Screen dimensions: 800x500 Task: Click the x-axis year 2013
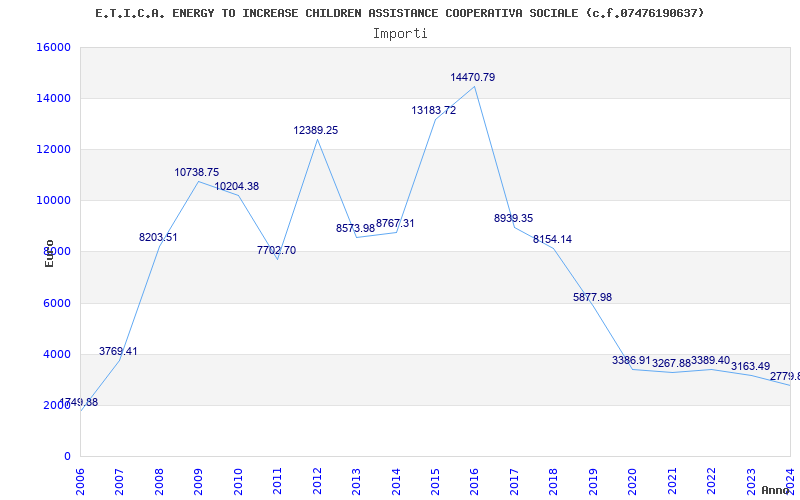coord(357,481)
